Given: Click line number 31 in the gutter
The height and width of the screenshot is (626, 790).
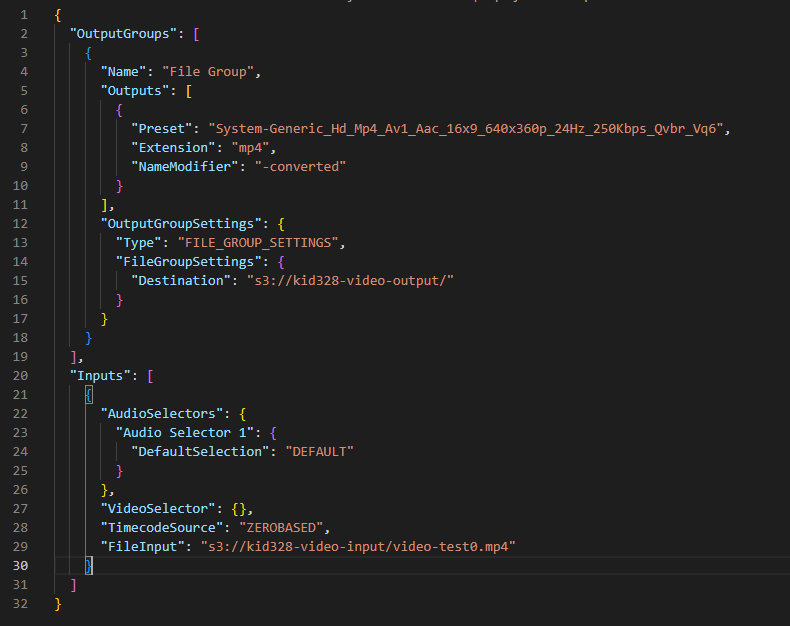Looking at the screenshot, I should [x=20, y=585].
